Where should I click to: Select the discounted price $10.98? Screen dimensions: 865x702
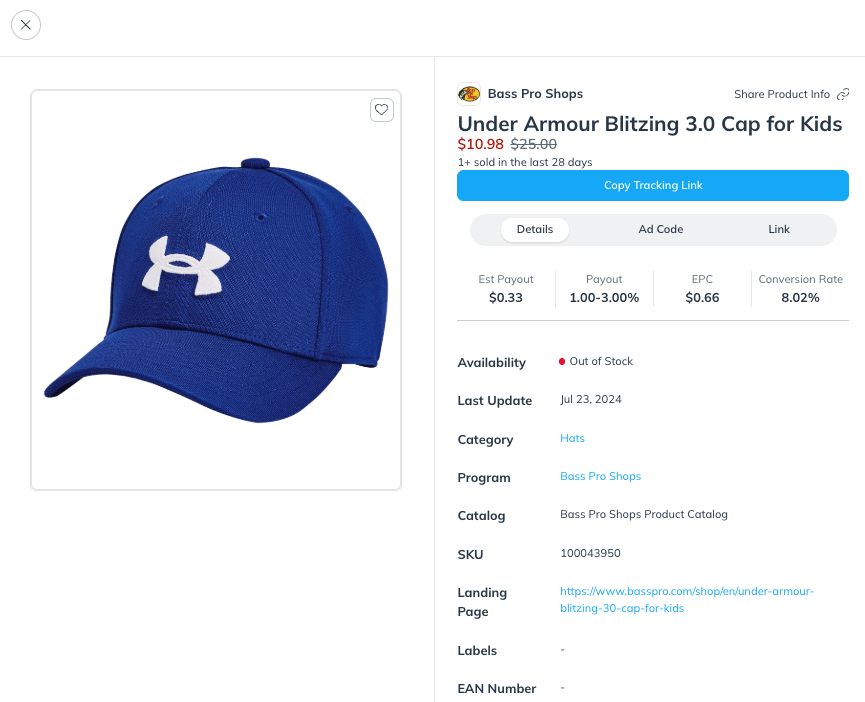[480, 144]
